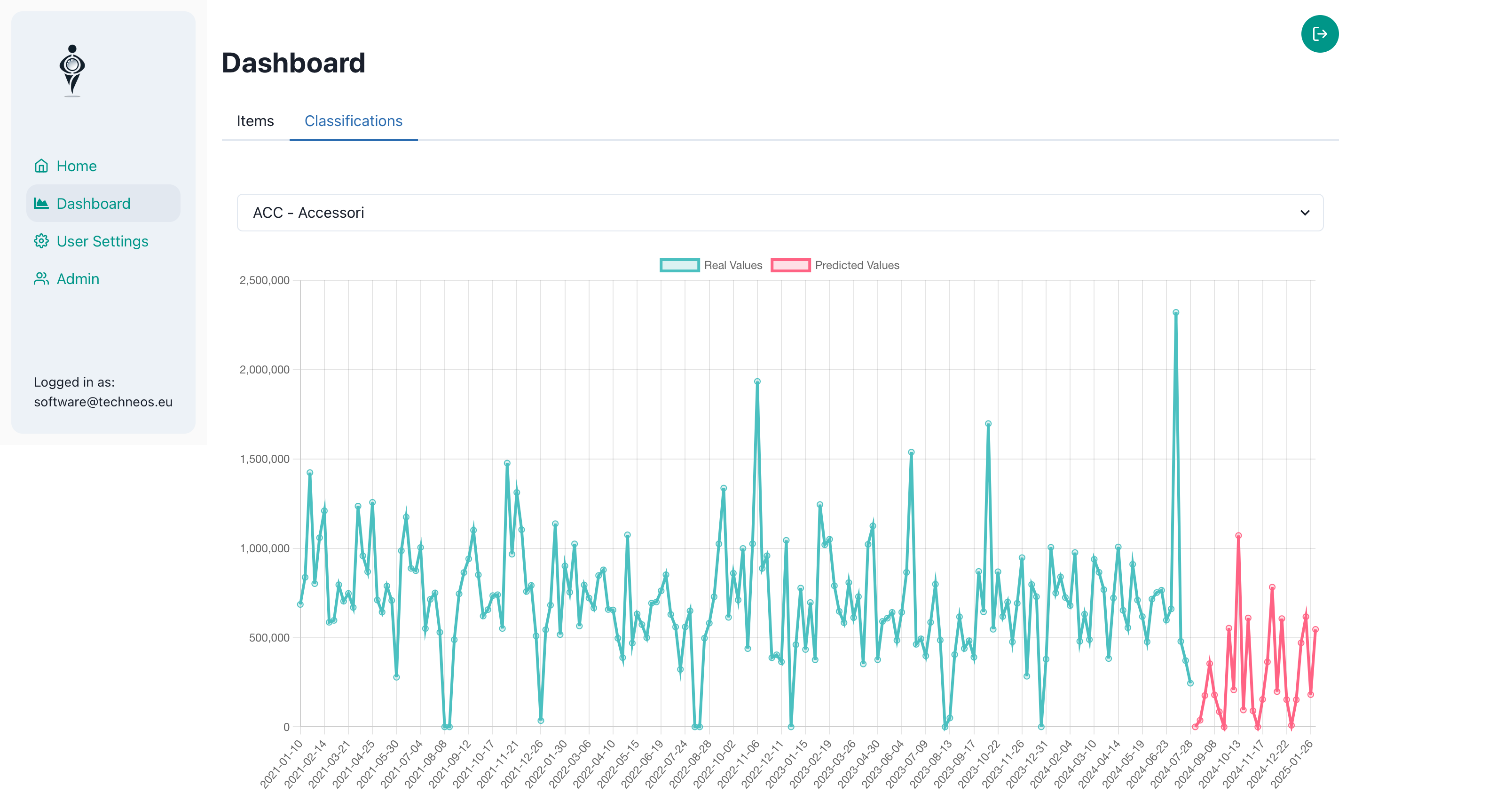1512x809 pixels.
Task: Open User Settings link
Action: coord(102,241)
